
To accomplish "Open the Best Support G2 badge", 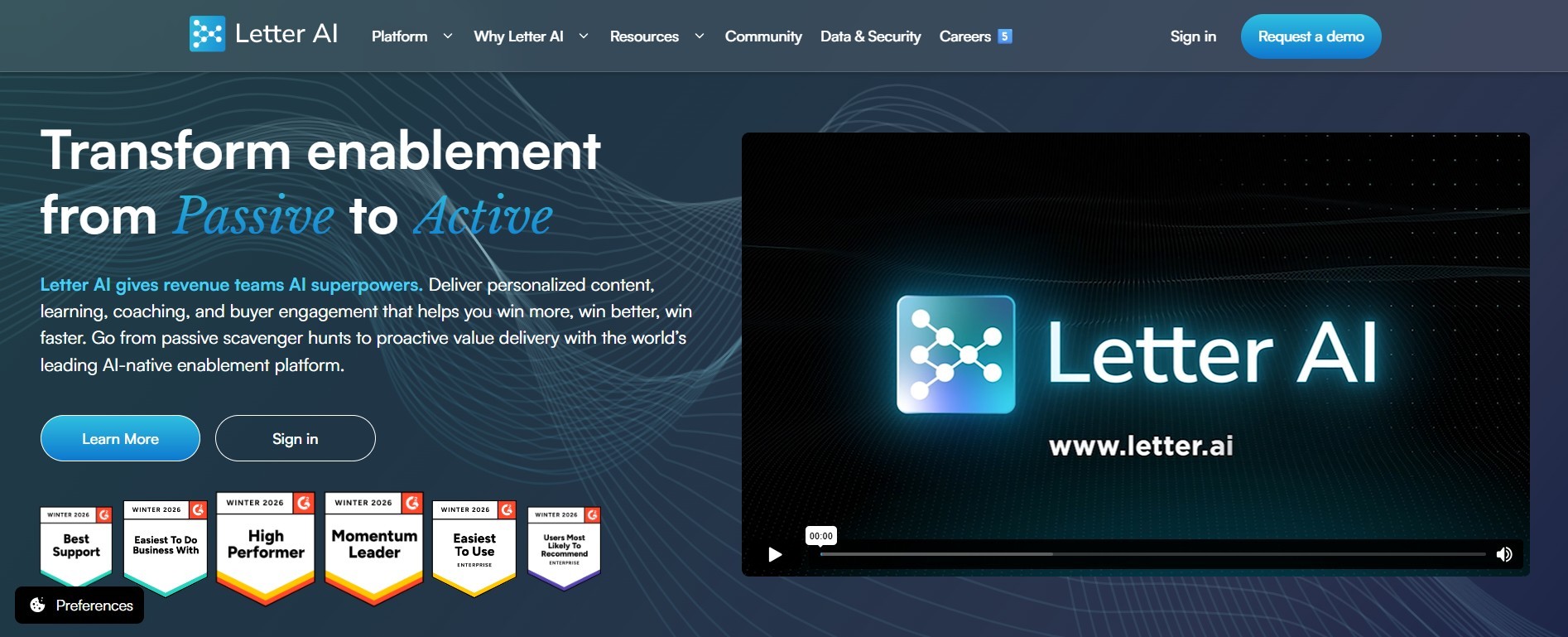I will coord(76,546).
